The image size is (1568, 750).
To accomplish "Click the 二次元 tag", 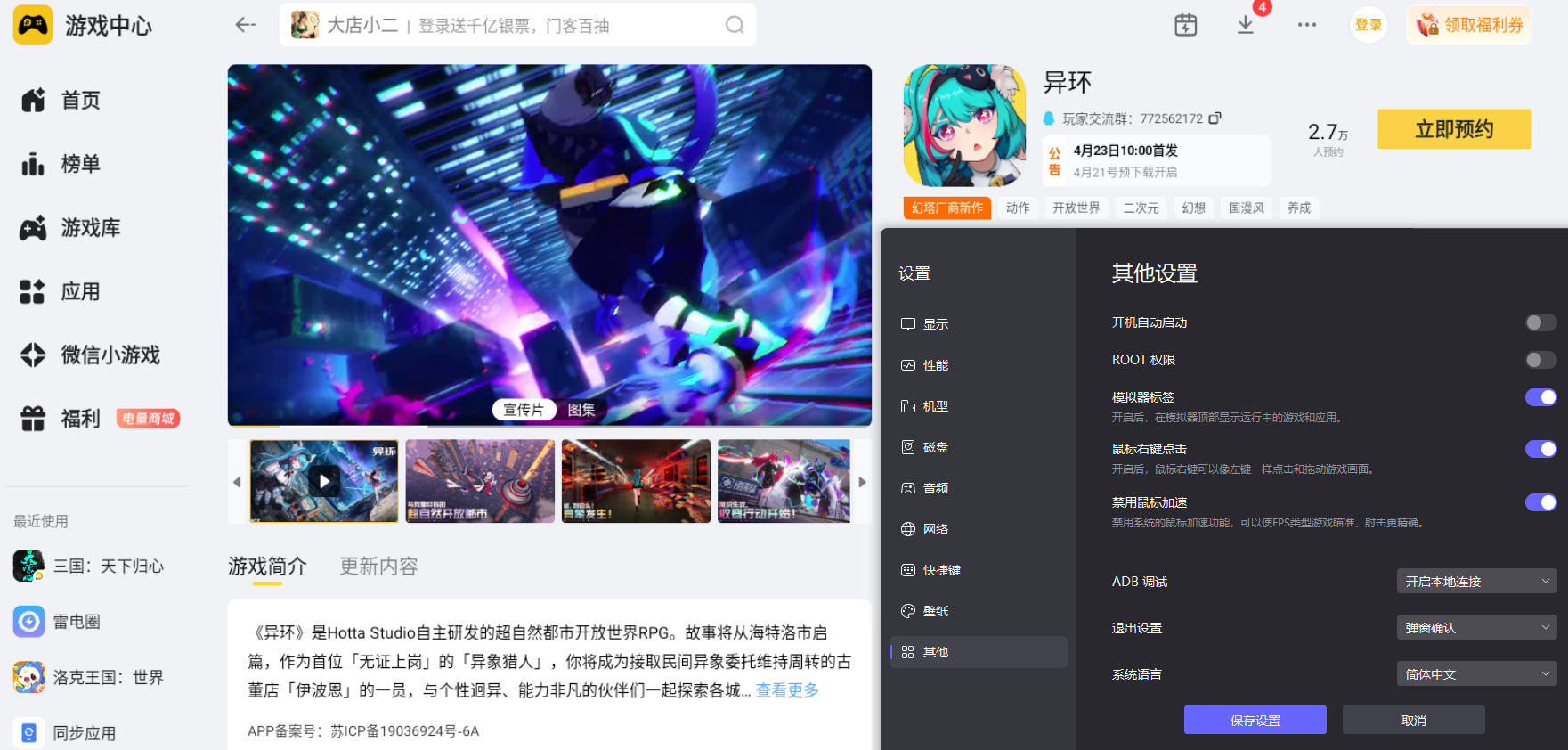I will (x=1141, y=208).
